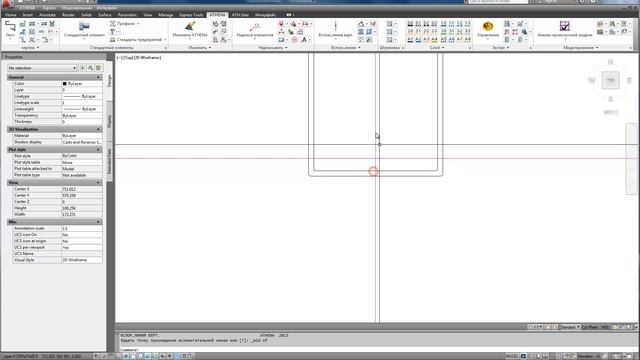640x360 pixels.
Task: Open the Home ribbon tab
Action: [11, 15]
